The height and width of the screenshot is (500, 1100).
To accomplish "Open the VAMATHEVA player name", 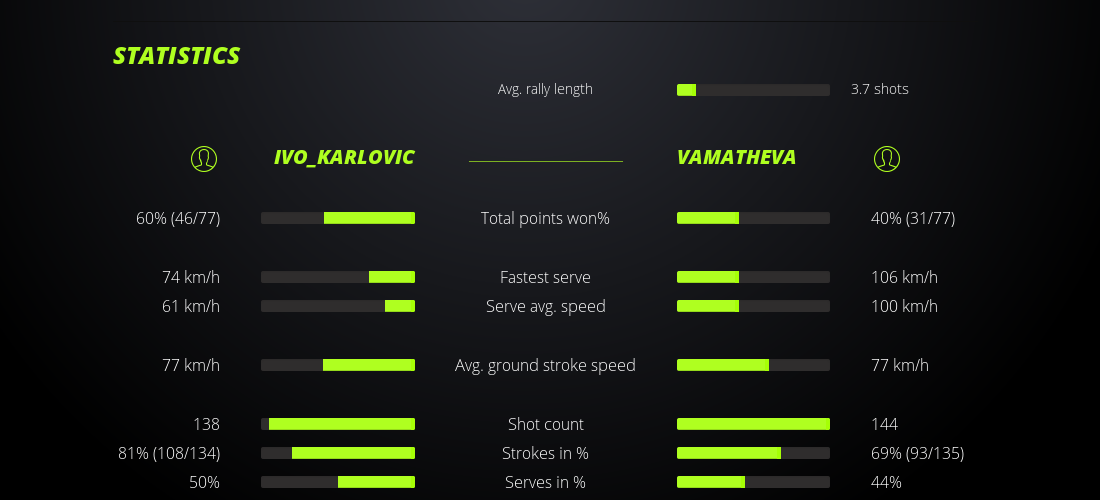I will [x=736, y=157].
